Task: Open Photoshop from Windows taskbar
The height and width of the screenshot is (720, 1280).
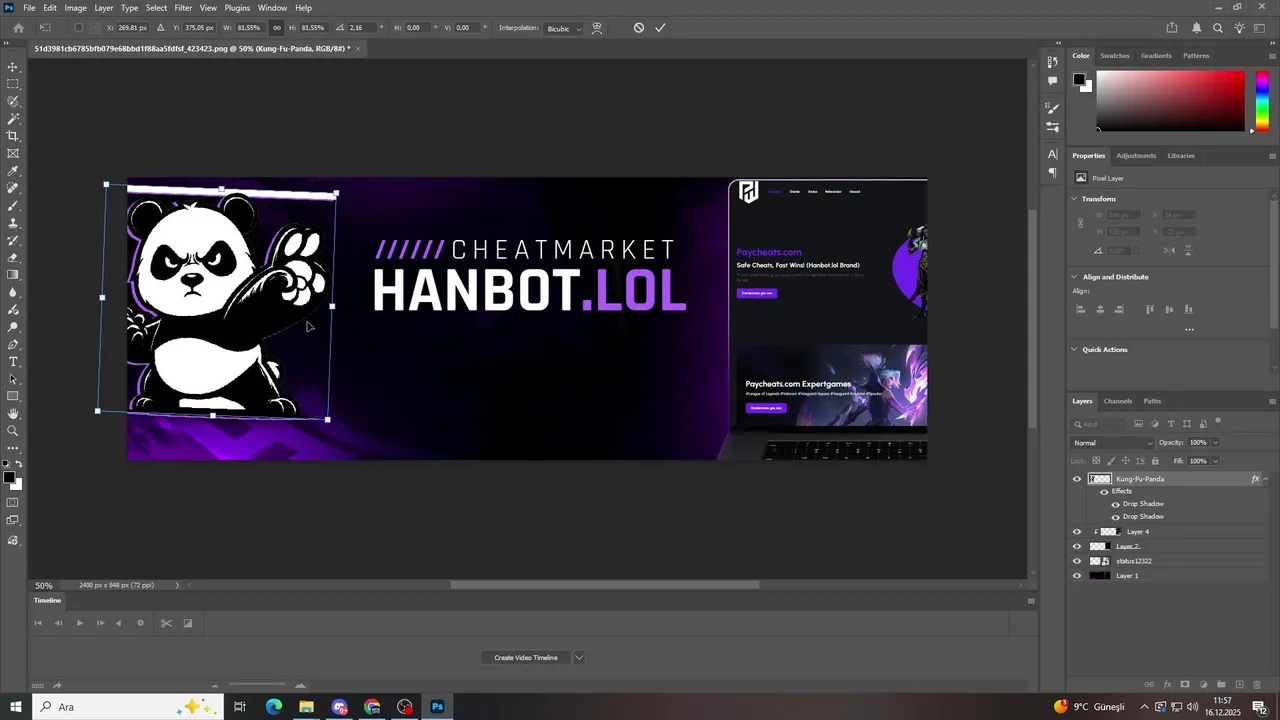Action: 437,707
